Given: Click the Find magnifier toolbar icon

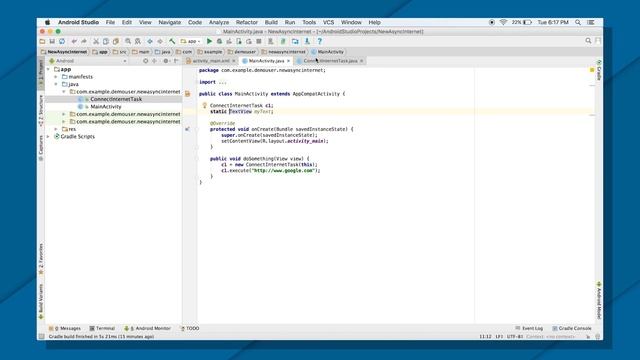Looking at the screenshot, I should coord(128,41).
